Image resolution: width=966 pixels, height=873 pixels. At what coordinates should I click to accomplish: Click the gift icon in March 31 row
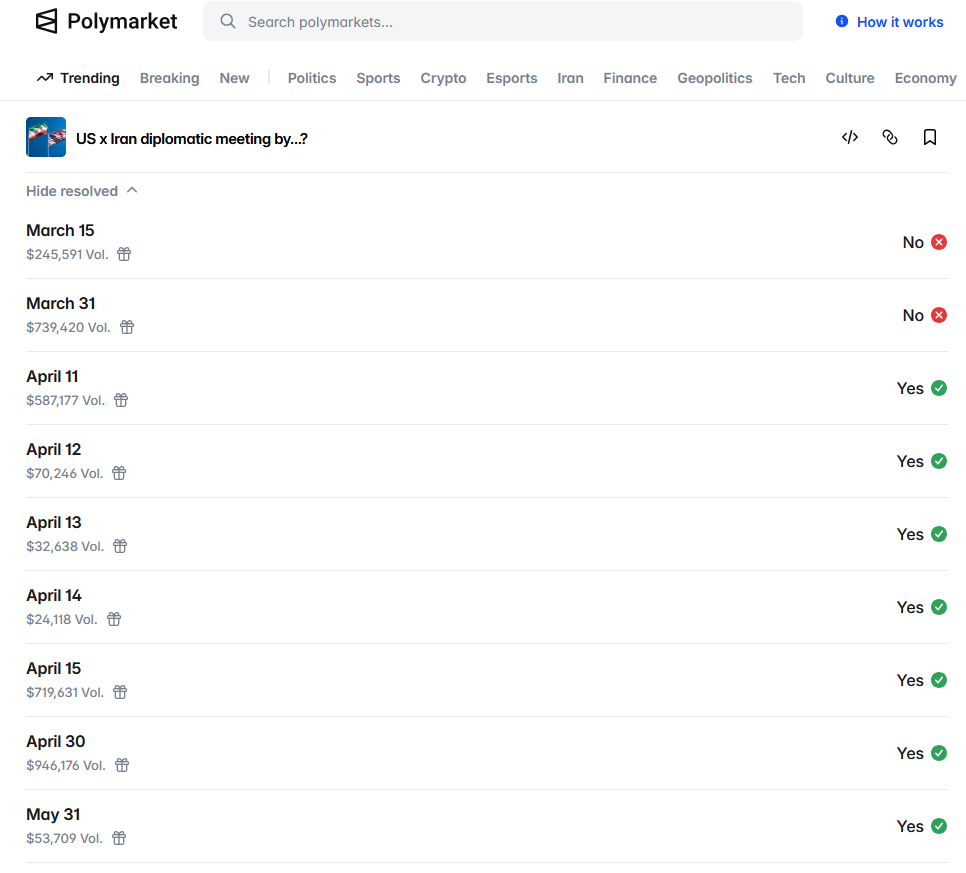pyautogui.click(x=127, y=327)
